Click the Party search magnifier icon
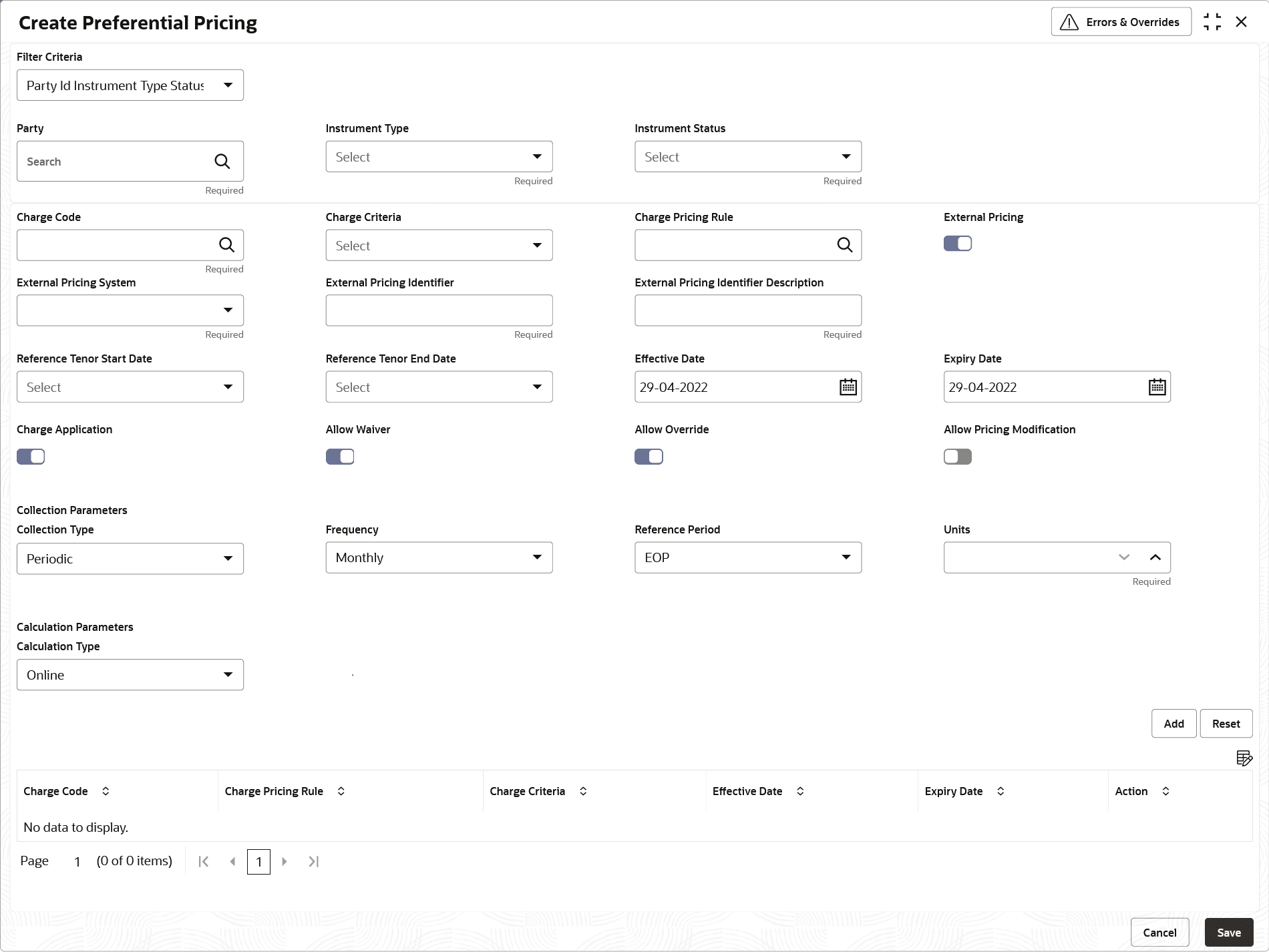Viewport: 1269px width, 952px height. click(x=222, y=162)
